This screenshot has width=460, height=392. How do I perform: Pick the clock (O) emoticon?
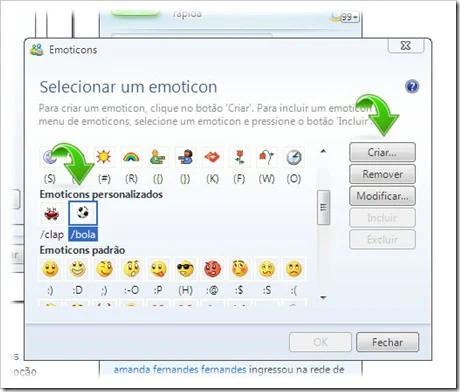click(294, 157)
